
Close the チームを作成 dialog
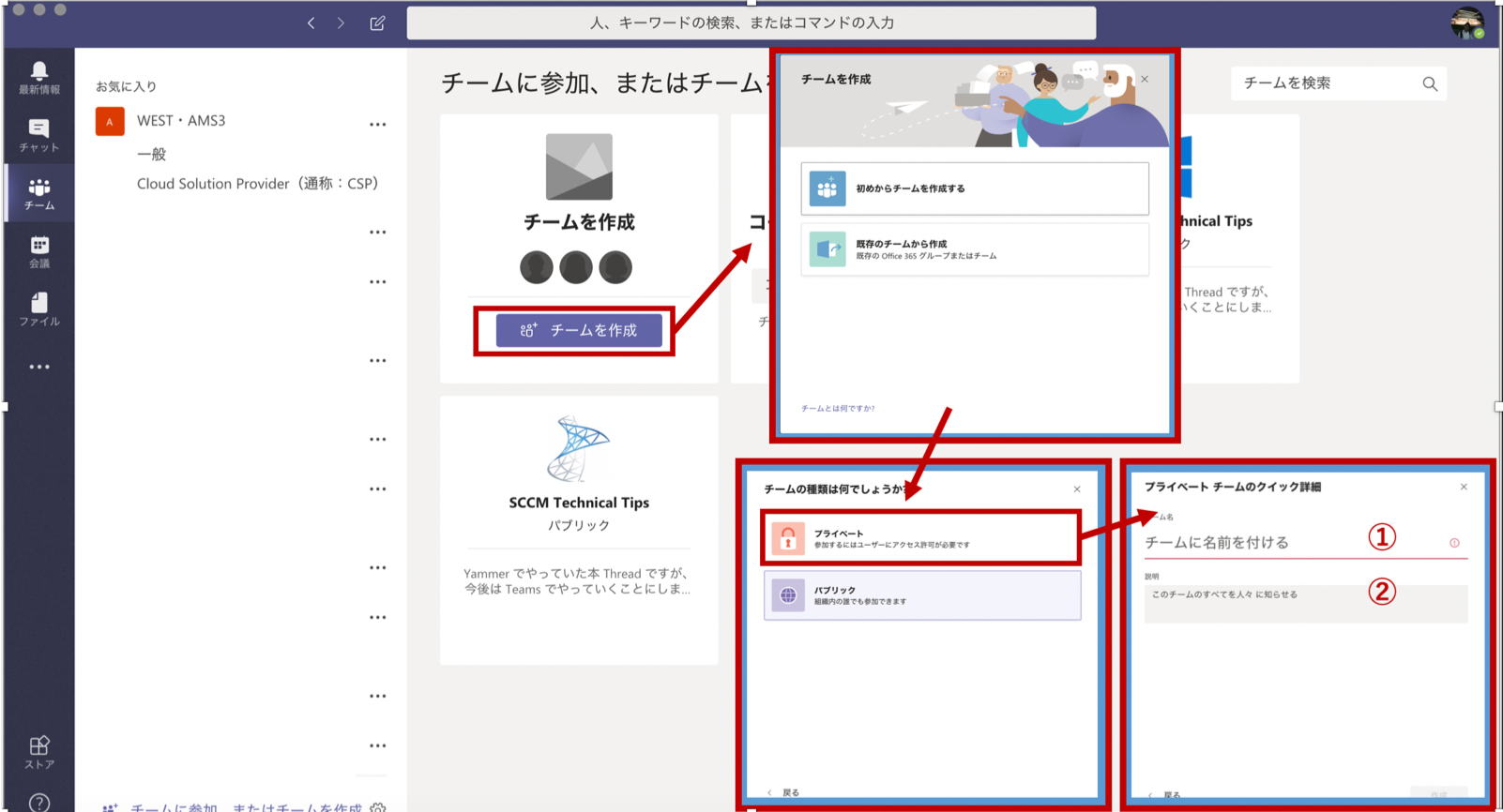(1145, 80)
